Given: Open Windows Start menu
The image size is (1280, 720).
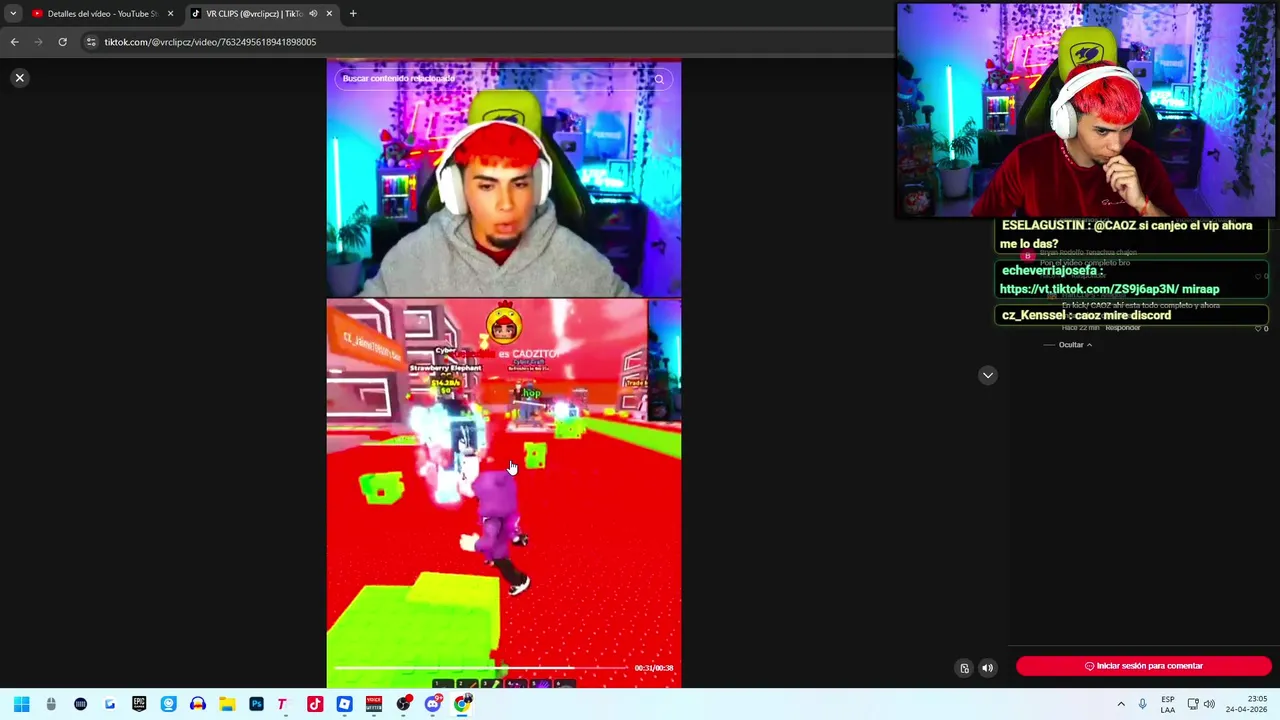Looking at the screenshot, I should tap(21, 704).
